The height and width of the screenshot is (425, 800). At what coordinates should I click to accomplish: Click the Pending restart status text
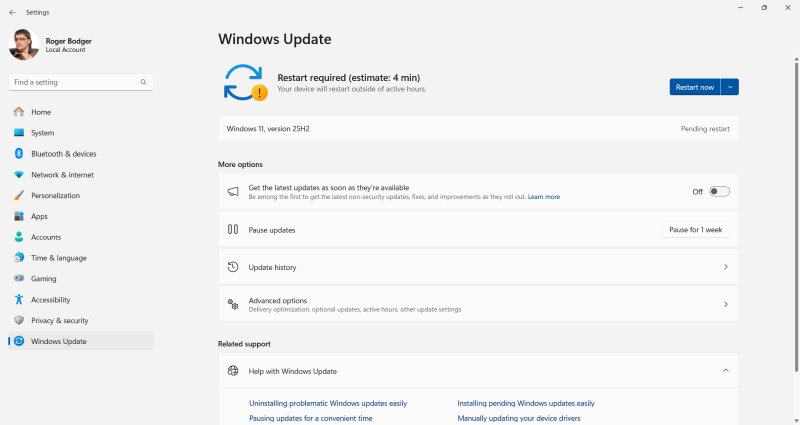(705, 129)
